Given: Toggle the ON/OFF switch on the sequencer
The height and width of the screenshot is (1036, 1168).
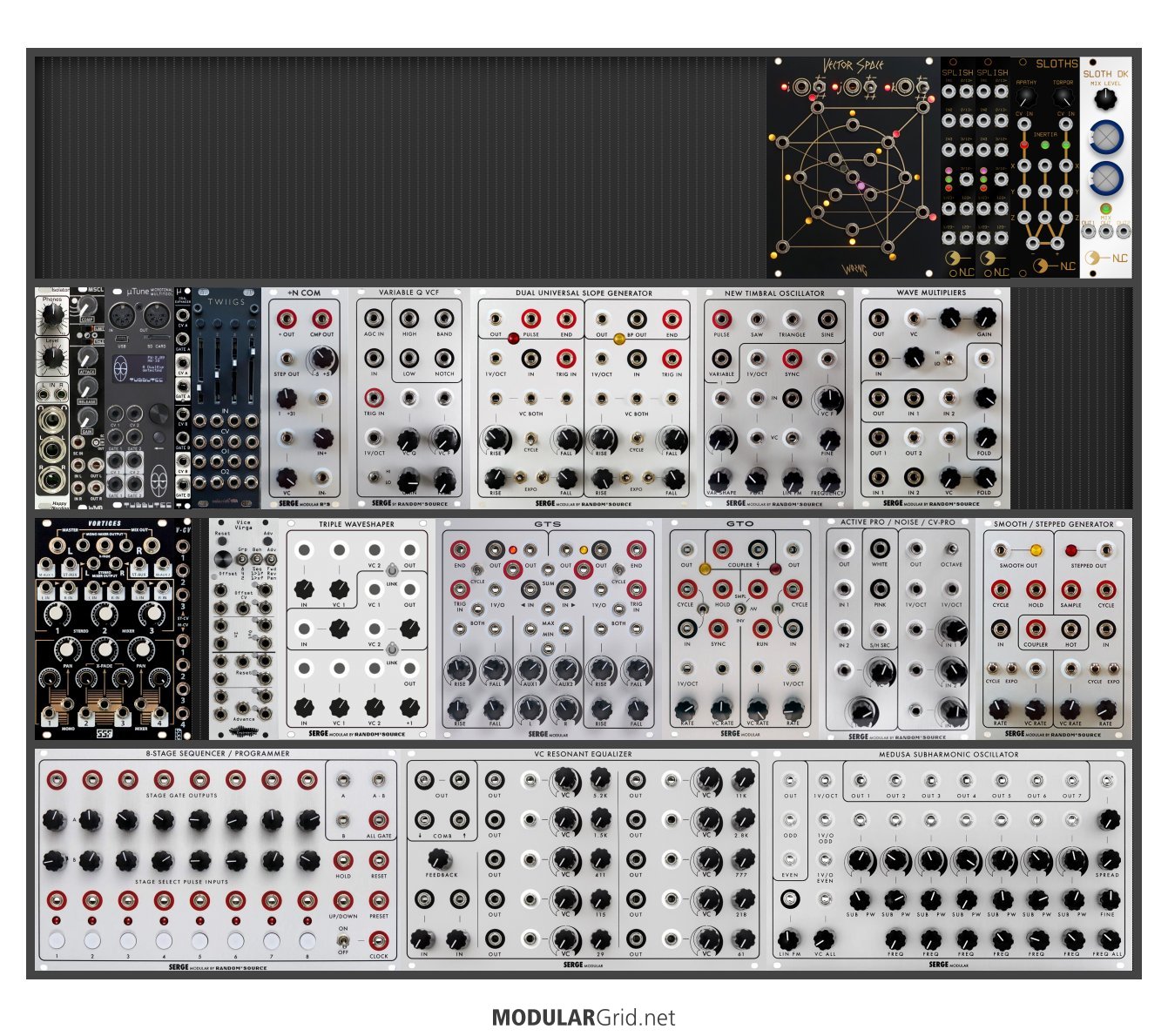Looking at the screenshot, I should click(x=343, y=940).
